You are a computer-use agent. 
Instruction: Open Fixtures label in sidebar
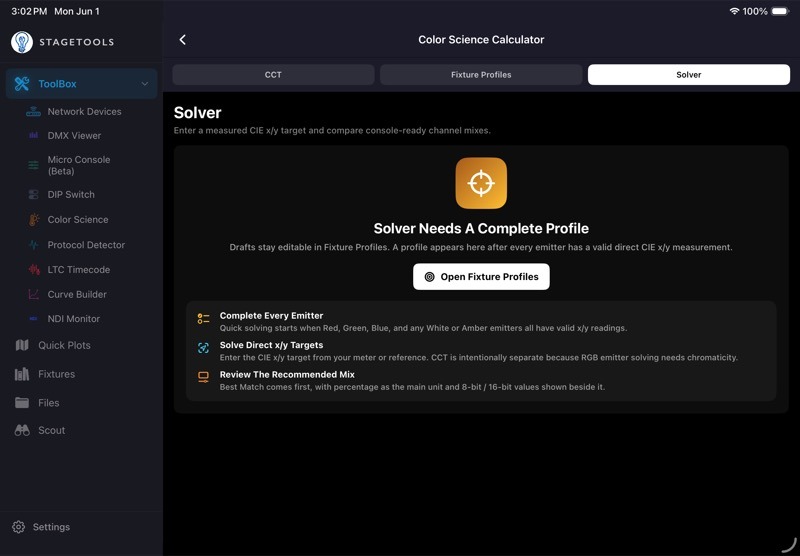(56, 374)
